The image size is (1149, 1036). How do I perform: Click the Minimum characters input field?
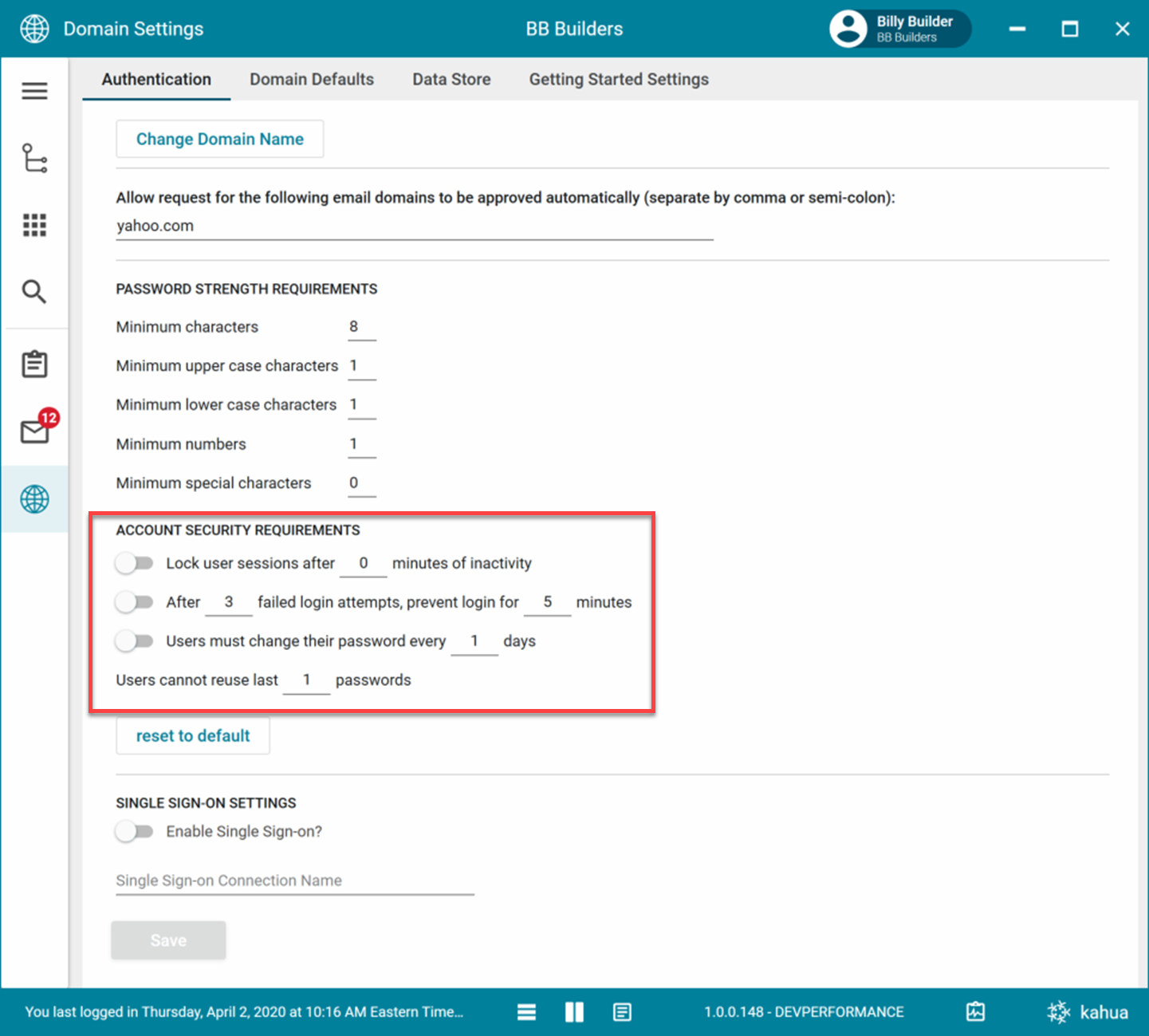(x=361, y=327)
